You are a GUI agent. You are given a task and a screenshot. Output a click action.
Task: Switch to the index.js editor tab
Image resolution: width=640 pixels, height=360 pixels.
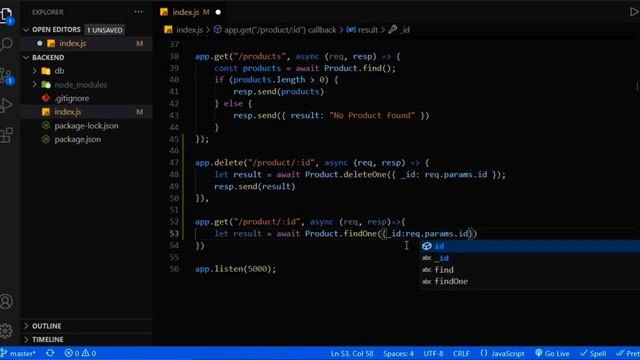(x=185, y=12)
